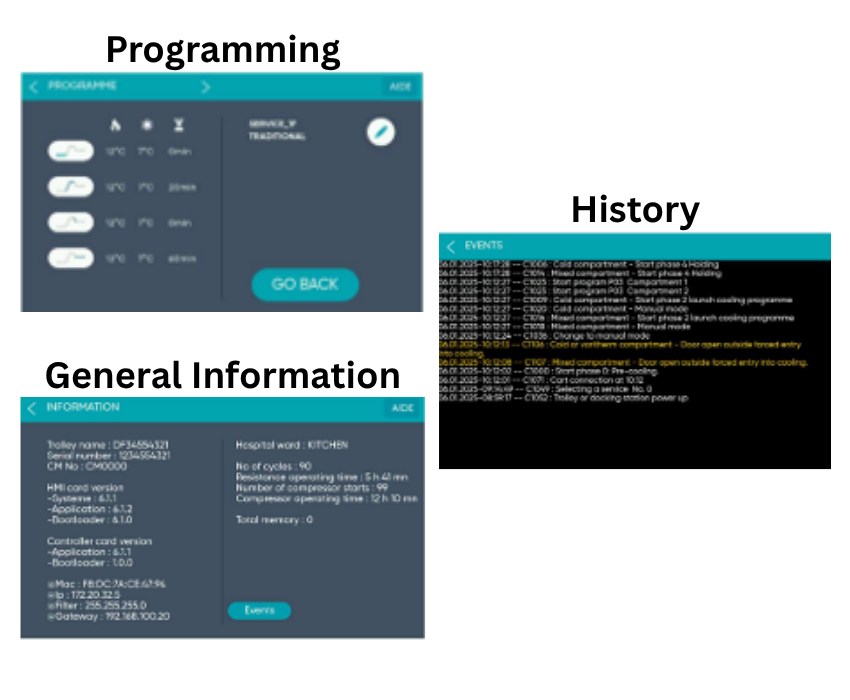Select the Mixed compartment Start phase 4 Holding event
This screenshot has height=700, width=850.
pyautogui.click(x=580, y=273)
